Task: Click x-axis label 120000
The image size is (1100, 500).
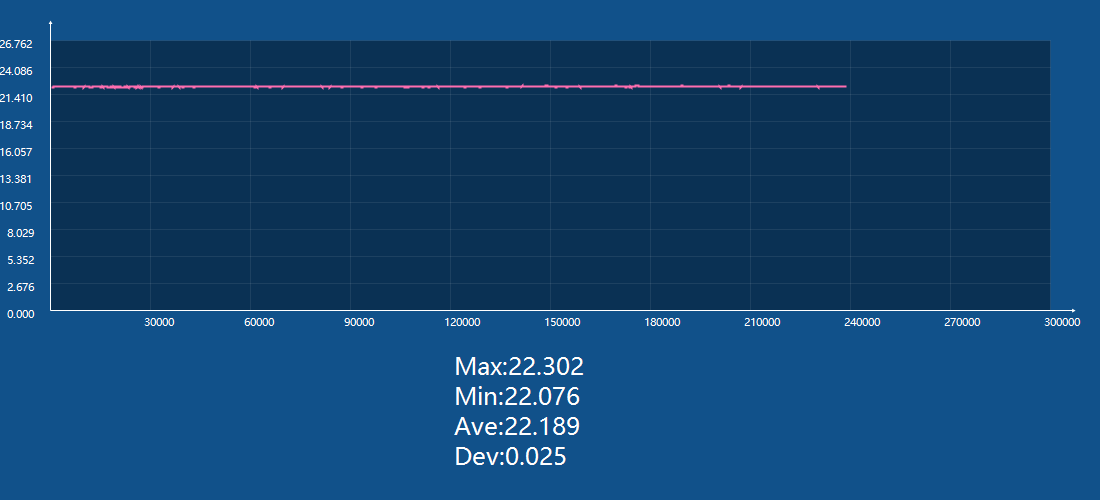Action: (x=463, y=322)
